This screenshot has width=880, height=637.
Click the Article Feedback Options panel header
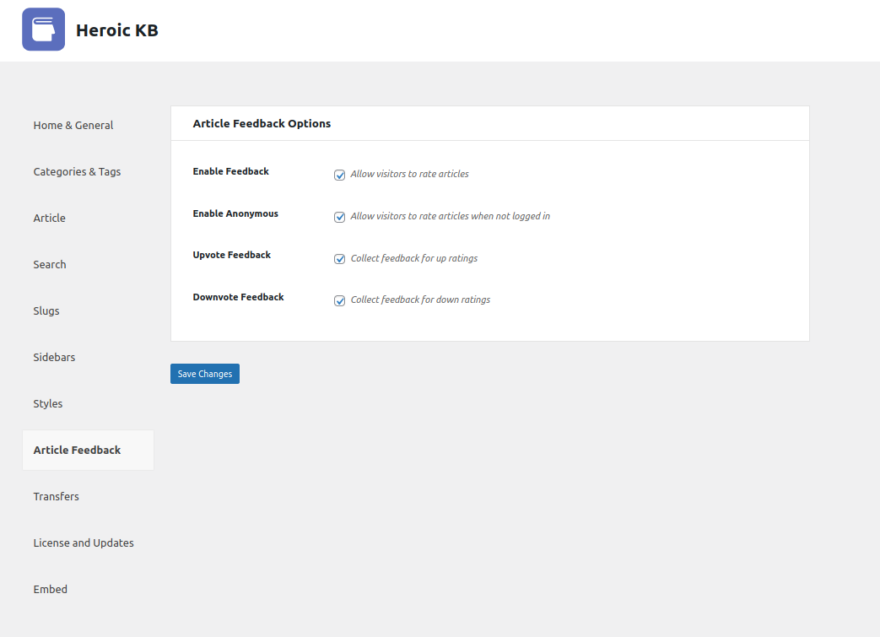261,123
